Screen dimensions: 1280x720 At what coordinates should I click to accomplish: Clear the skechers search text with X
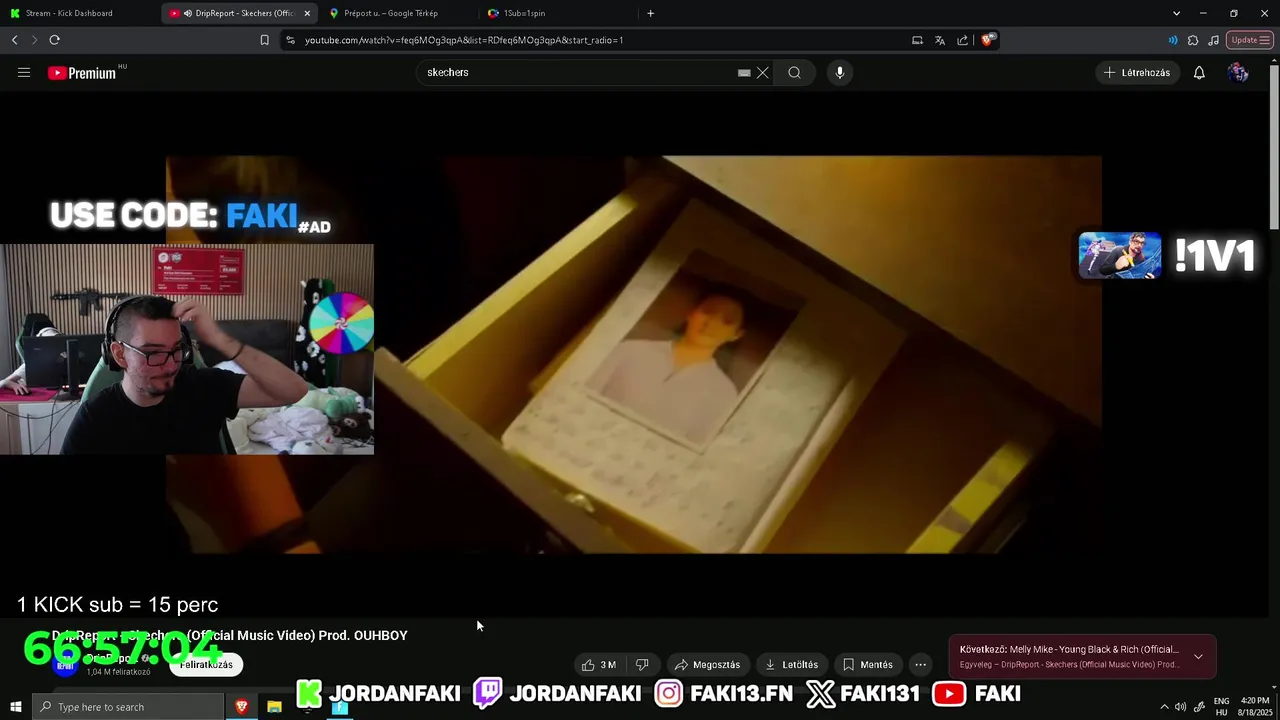pyautogui.click(x=762, y=72)
